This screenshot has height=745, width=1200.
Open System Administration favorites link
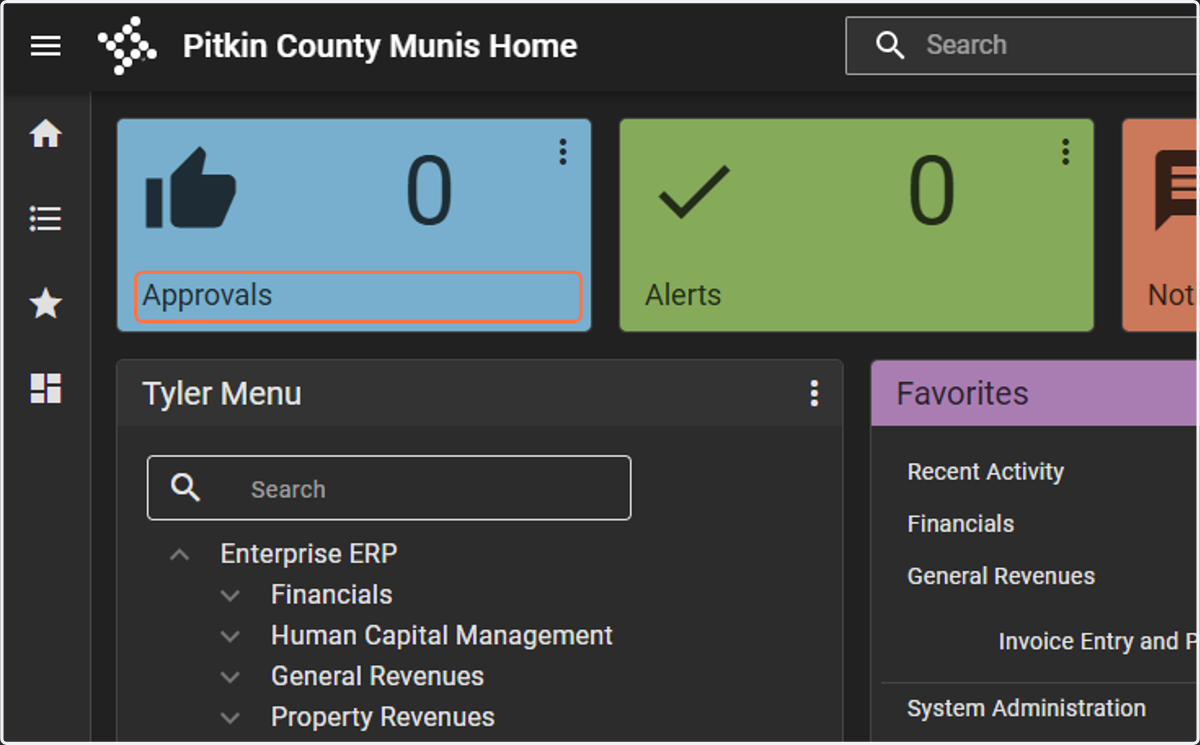[x=1026, y=708]
